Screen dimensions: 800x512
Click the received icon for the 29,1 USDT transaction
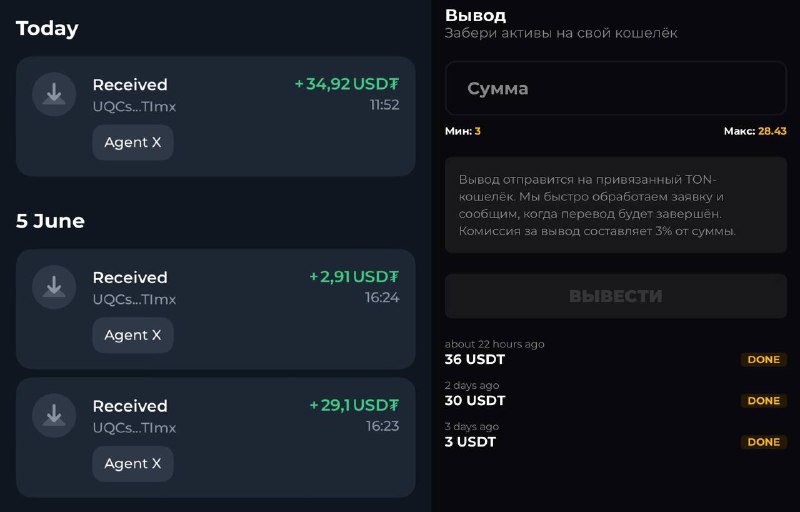54,416
